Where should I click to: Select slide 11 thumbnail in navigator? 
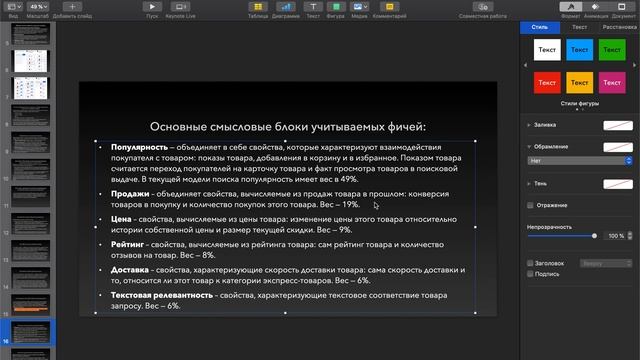(31, 197)
